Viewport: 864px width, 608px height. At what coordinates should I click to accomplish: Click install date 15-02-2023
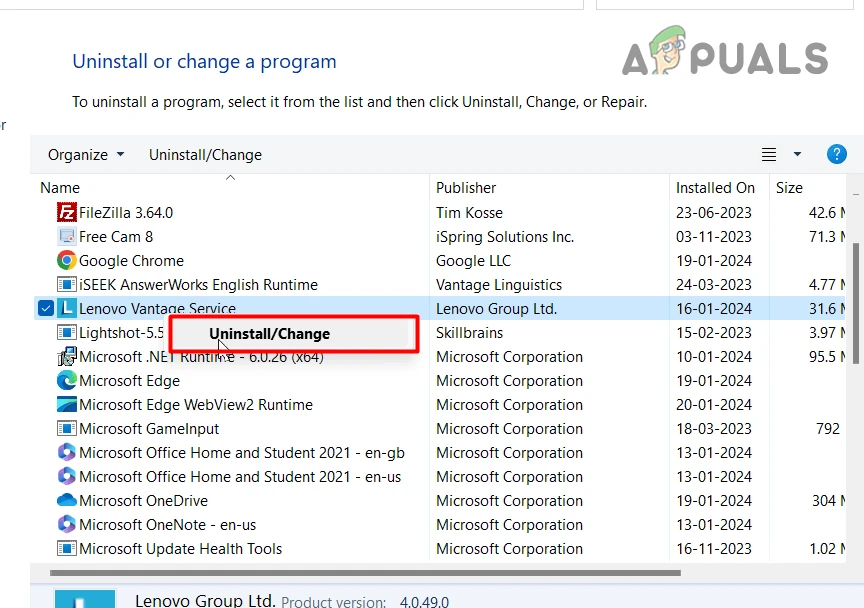coord(714,333)
